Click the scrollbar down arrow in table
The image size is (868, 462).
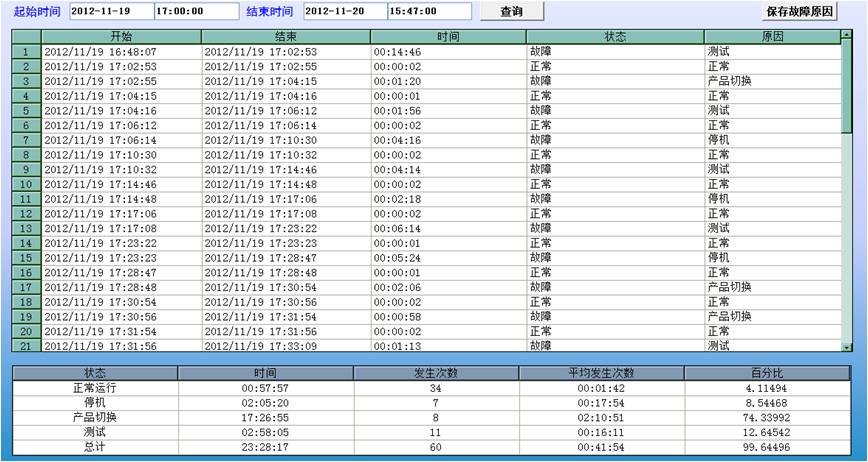tap(846, 346)
